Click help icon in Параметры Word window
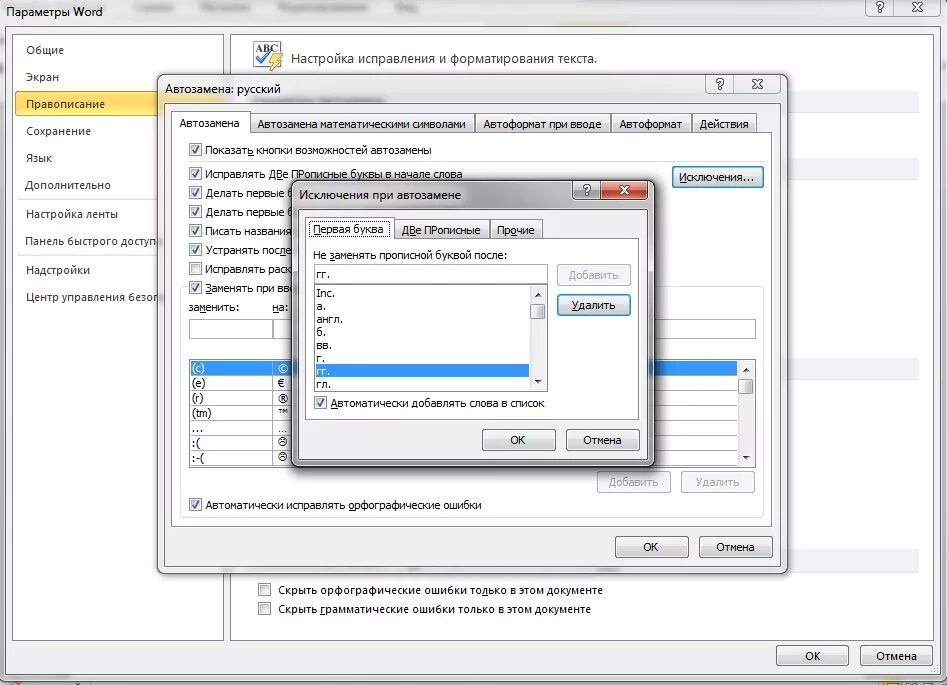This screenshot has width=947, height=685. 880,7
